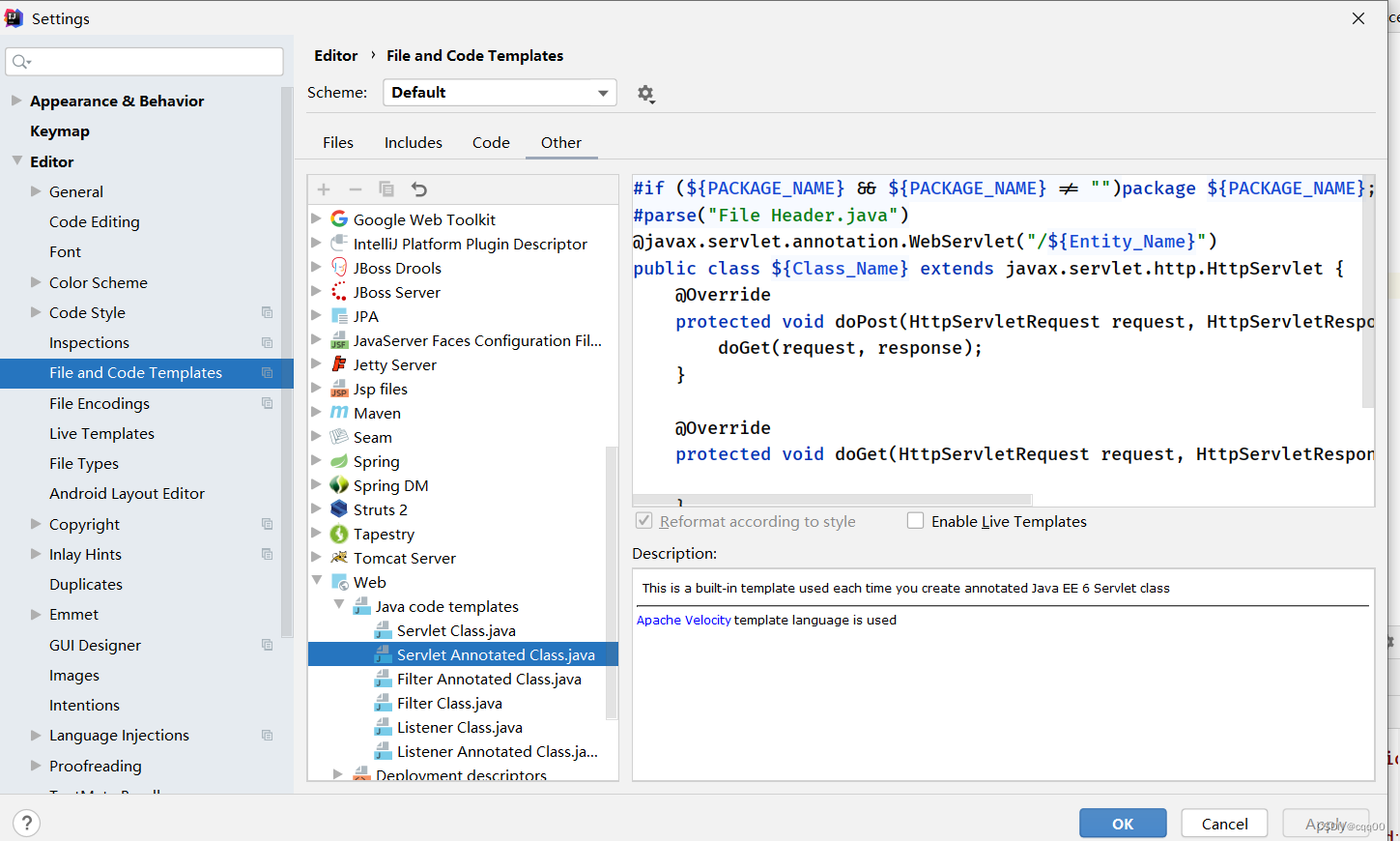Click the Google Web Toolkit icon
This screenshot has height=841, width=1400.
tap(339, 219)
